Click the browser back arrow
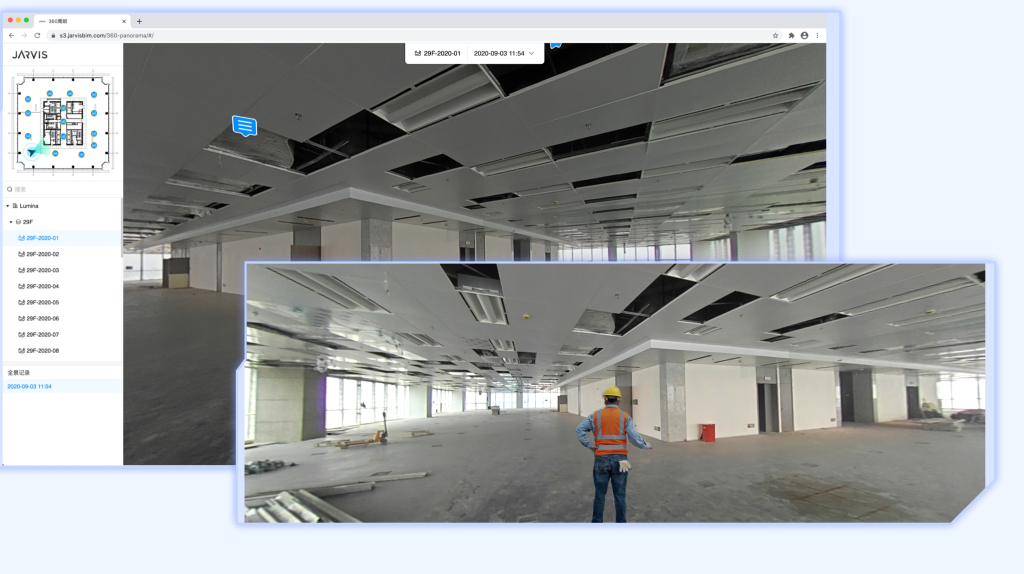Image resolution: width=1024 pixels, height=574 pixels. (11, 35)
